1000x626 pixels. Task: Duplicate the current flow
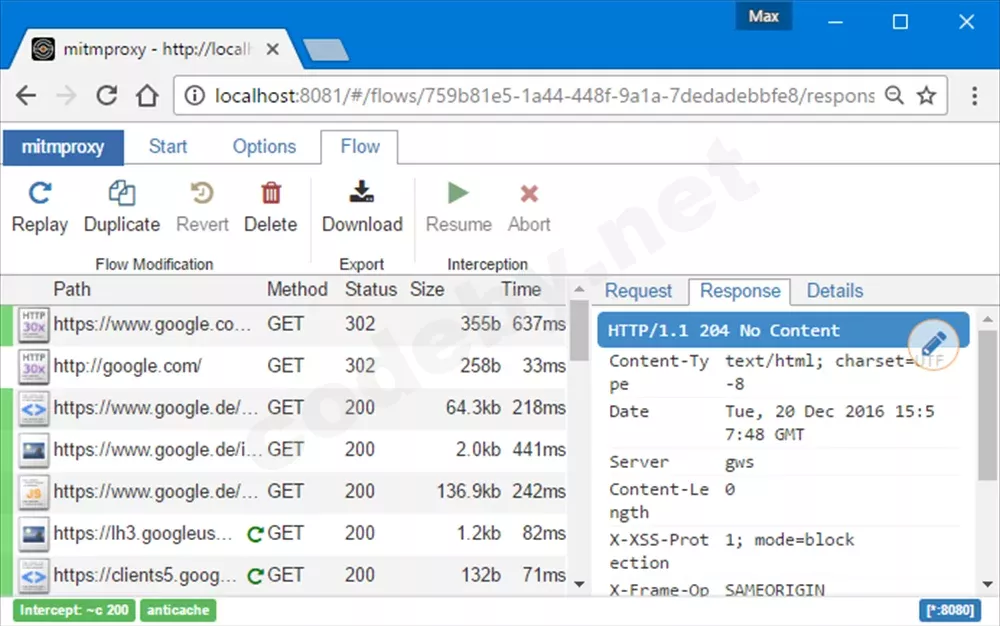[x=120, y=205]
